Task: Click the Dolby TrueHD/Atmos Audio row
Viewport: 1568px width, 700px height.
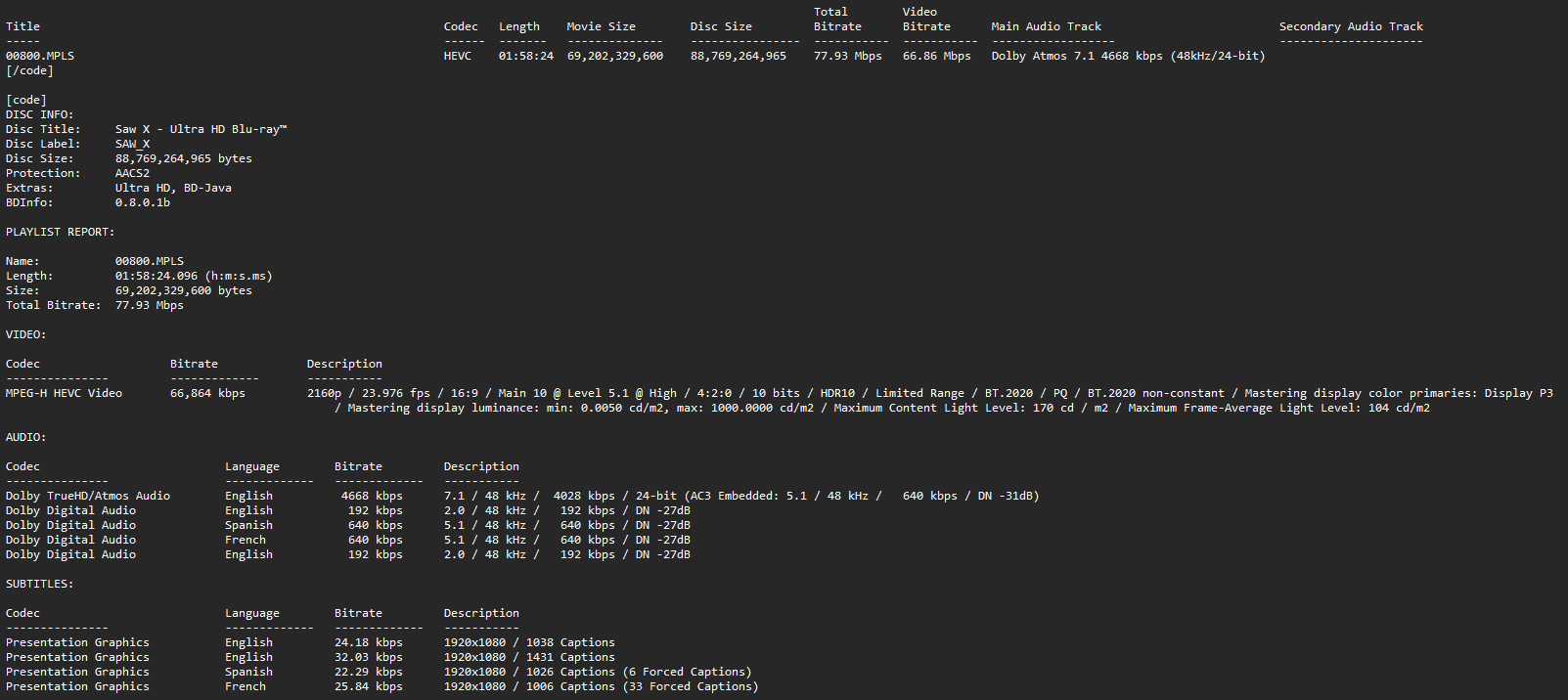Action: [x=88, y=496]
